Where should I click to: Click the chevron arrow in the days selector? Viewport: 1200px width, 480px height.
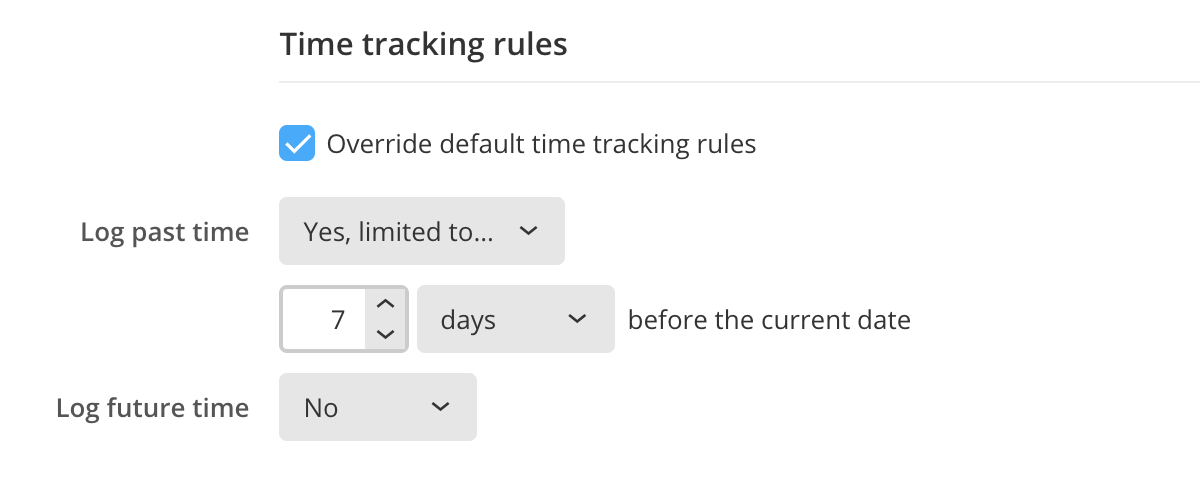point(576,320)
